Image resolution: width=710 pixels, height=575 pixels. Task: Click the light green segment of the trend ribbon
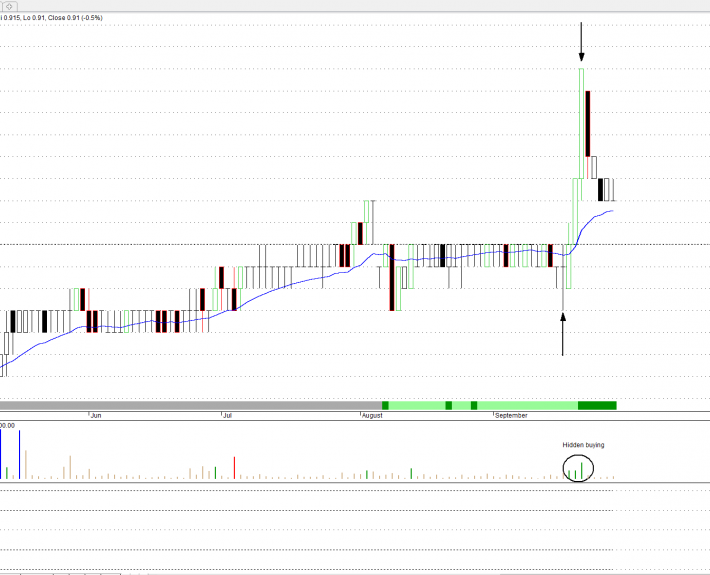[520, 405]
